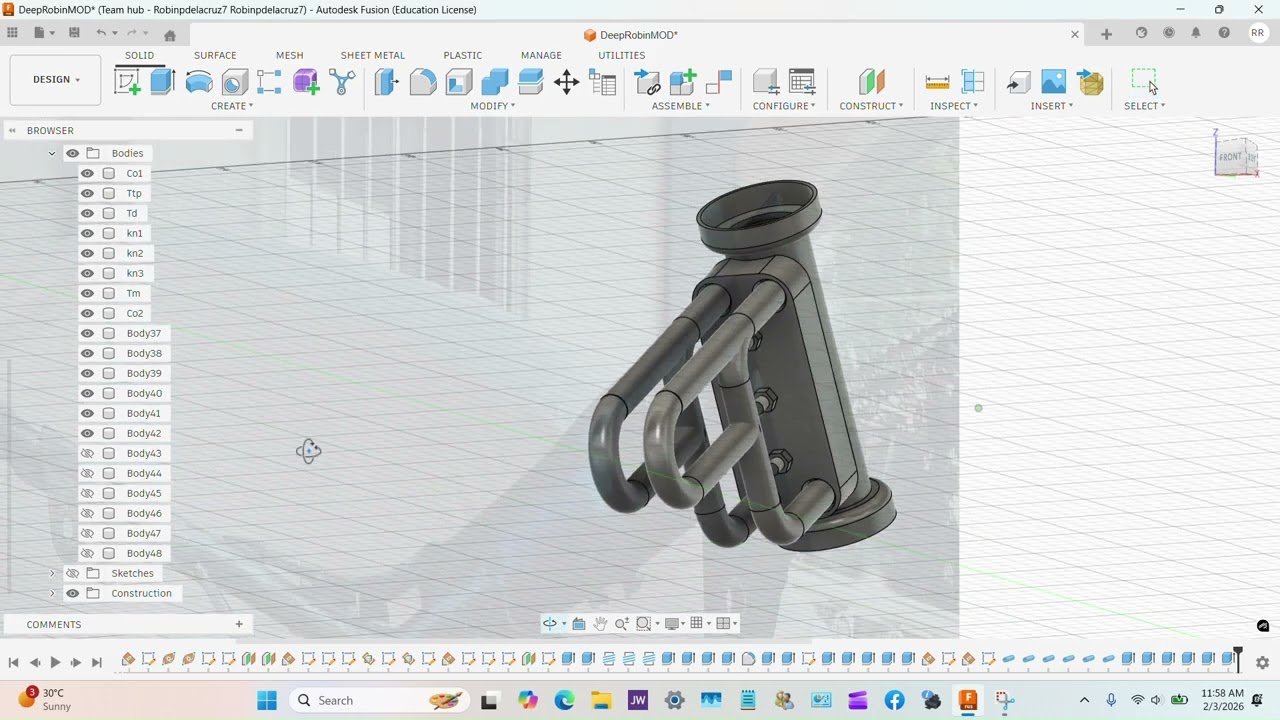
Task: Show the hidden Body43
Action: pos(87,453)
